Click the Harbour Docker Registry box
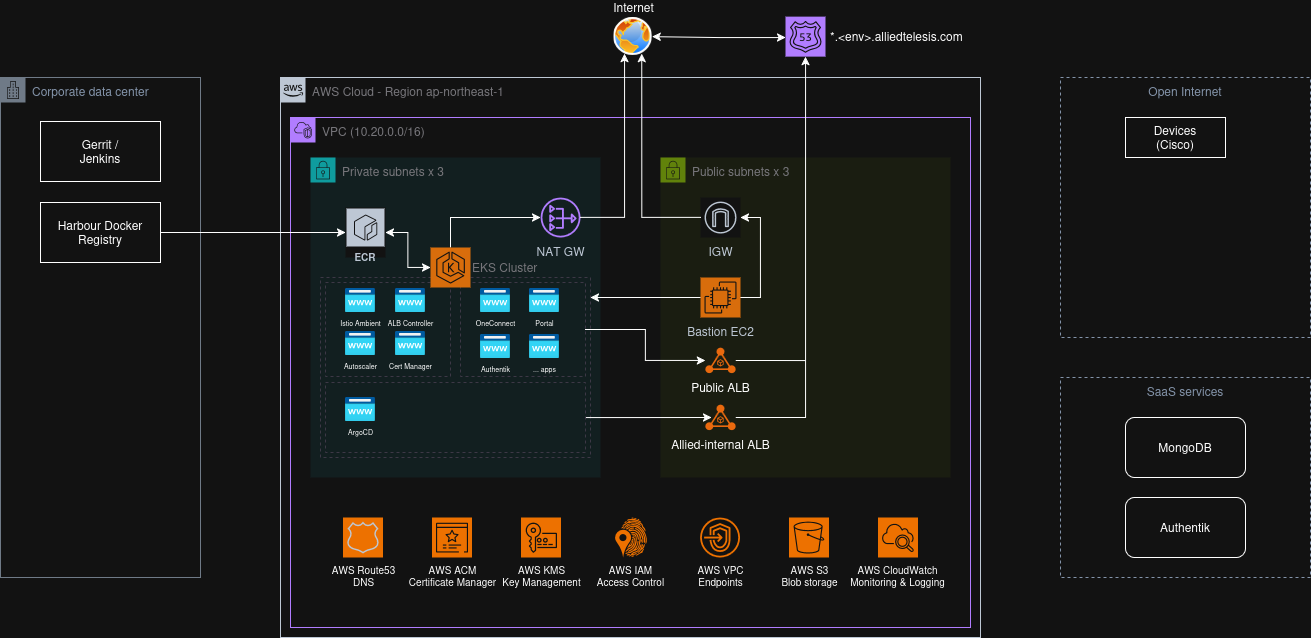Image resolution: width=1311 pixels, height=638 pixels. [x=100, y=233]
